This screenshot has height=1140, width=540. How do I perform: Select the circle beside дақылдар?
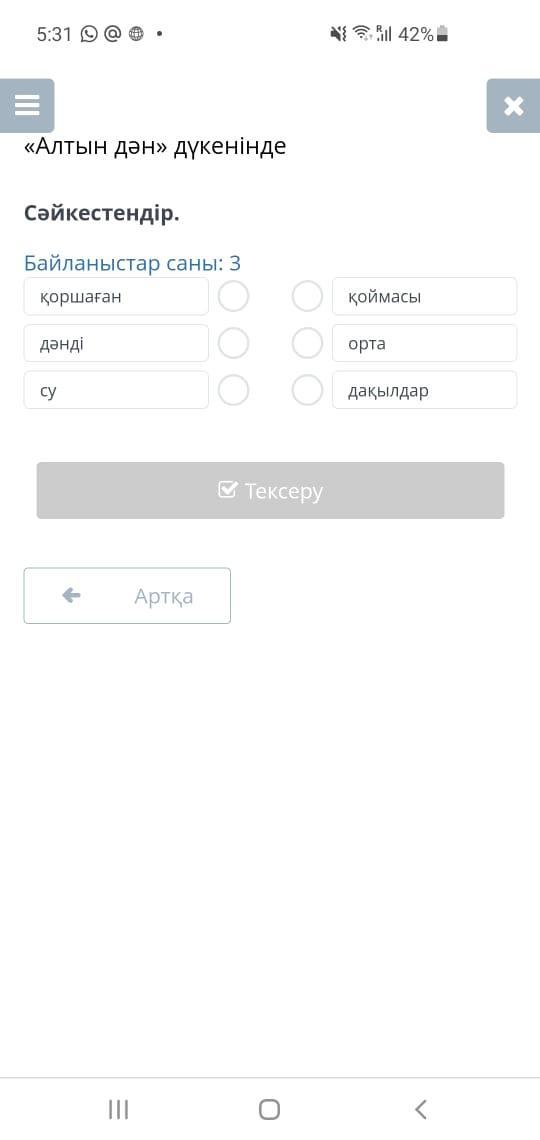[307, 390]
